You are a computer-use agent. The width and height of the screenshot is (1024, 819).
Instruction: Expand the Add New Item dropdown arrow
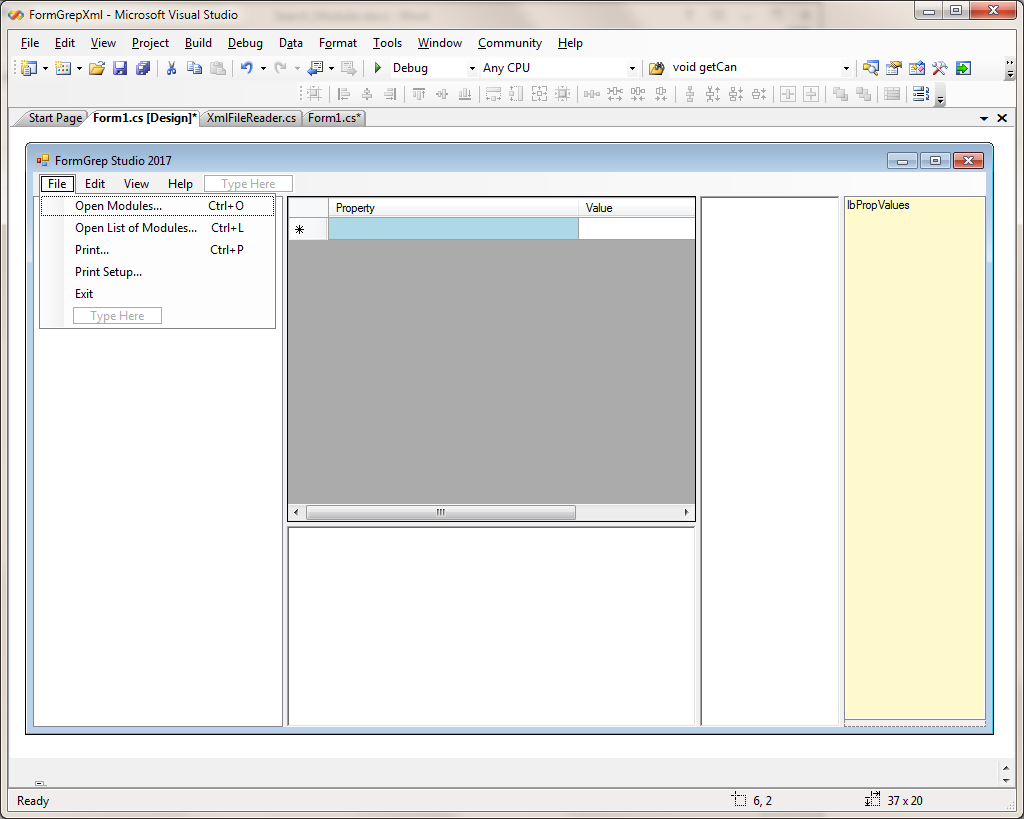click(79, 68)
